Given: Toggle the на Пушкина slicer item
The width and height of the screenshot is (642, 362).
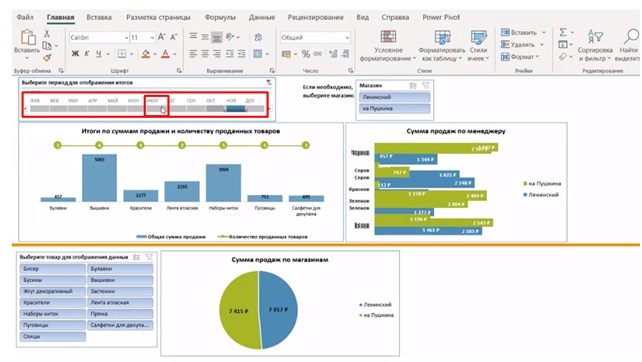Looking at the screenshot, I should [395, 109].
